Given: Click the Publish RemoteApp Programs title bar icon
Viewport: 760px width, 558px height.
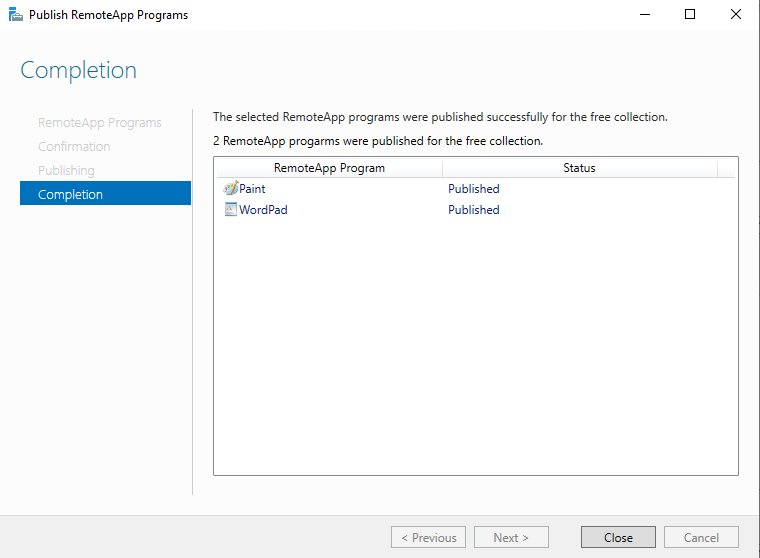Looking at the screenshot, I should 16,15.
